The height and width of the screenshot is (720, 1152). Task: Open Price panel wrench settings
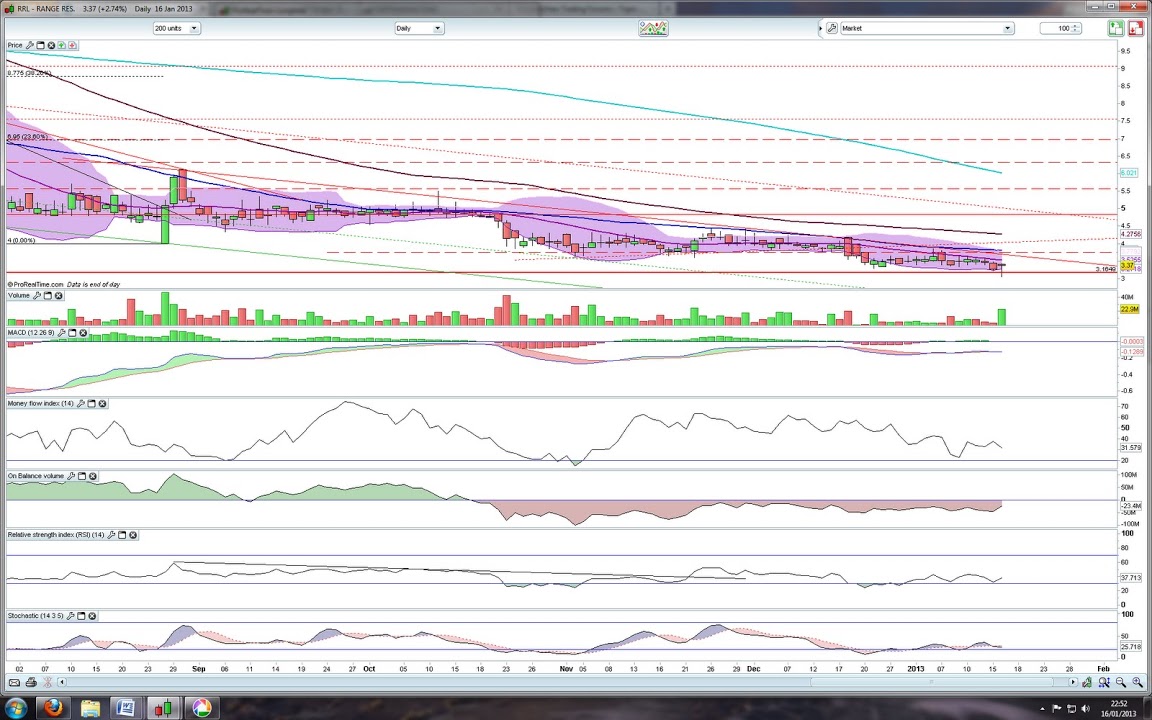[30, 45]
